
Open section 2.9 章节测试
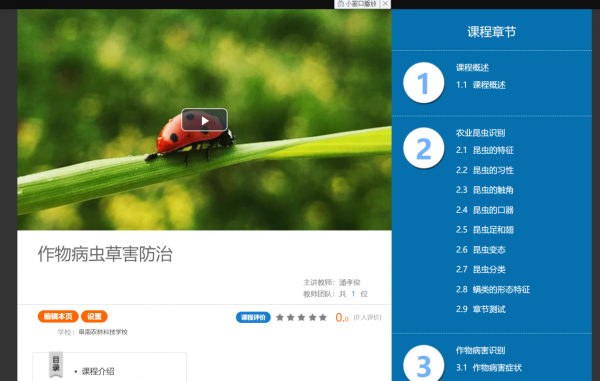tap(481, 309)
